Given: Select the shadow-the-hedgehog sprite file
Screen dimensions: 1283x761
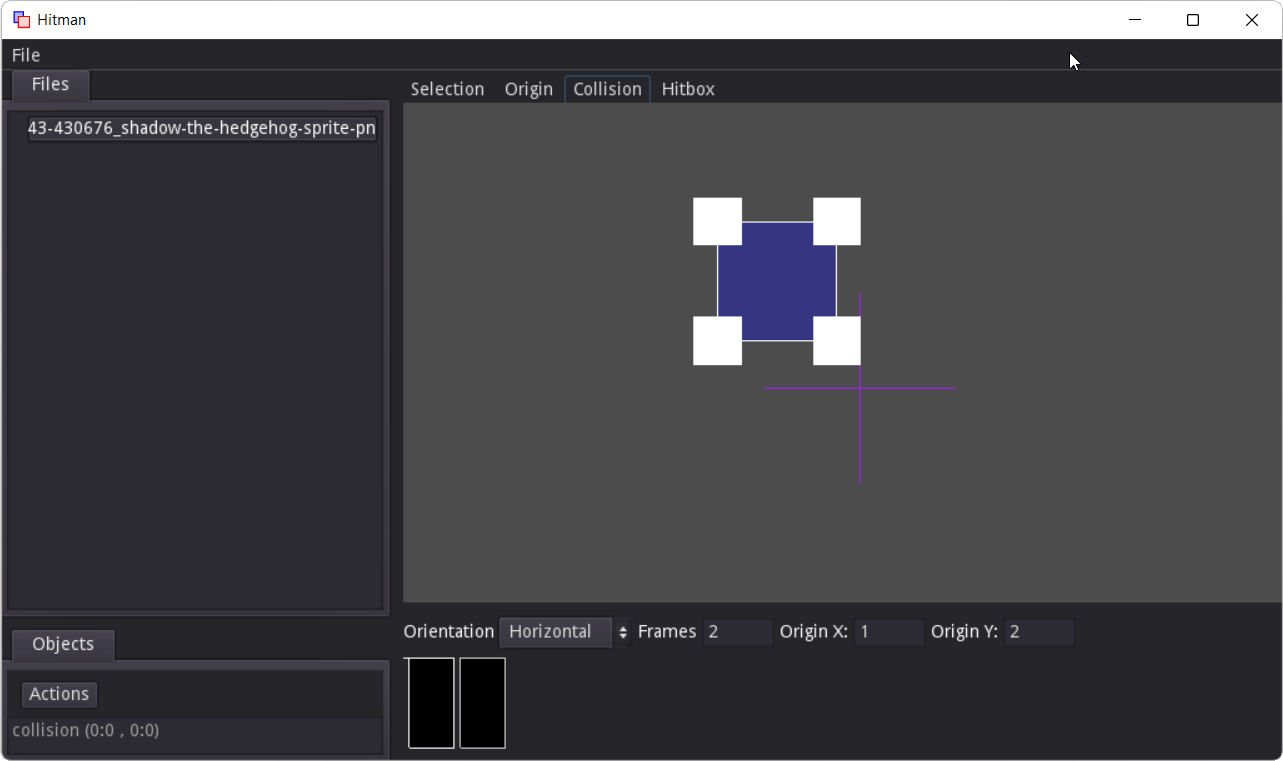Looking at the screenshot, I should click(202, 128).
